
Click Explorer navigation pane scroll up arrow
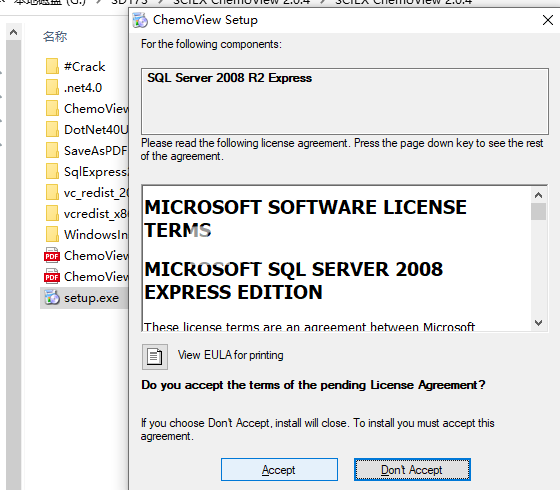[14, 32]
